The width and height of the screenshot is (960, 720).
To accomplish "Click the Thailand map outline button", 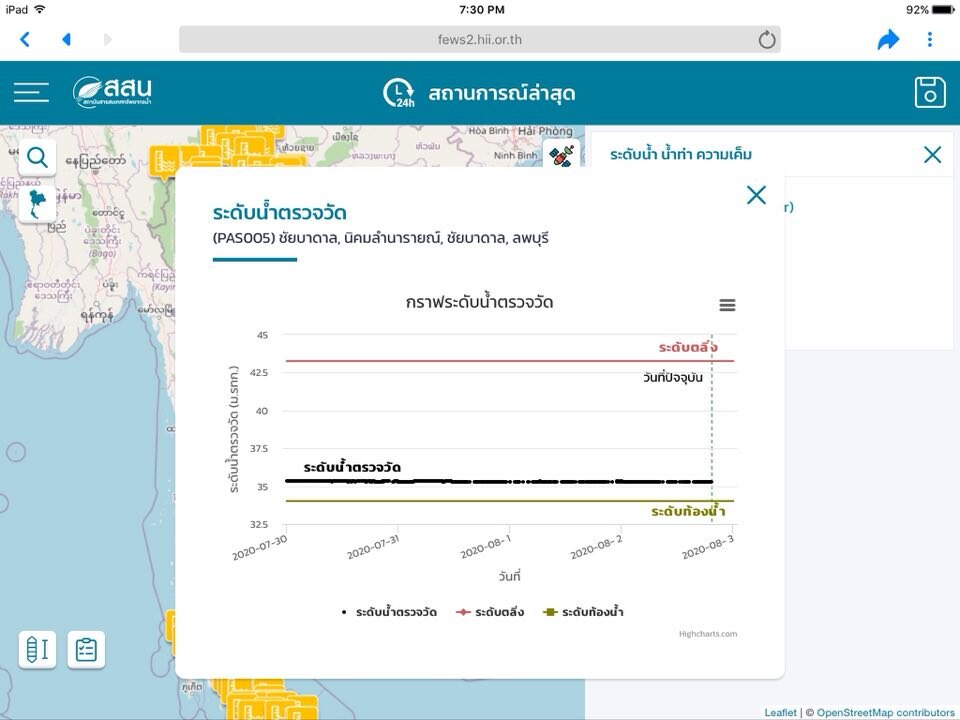I will point(37,204).
